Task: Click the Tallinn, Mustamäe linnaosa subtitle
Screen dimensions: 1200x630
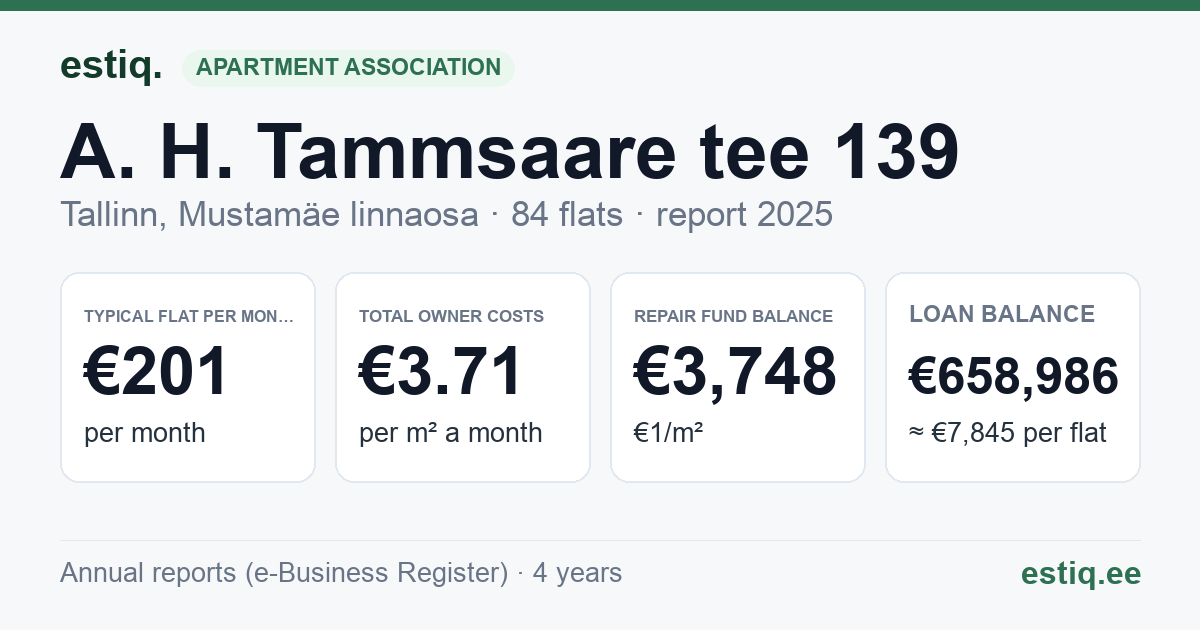Action: click(269, 214)
